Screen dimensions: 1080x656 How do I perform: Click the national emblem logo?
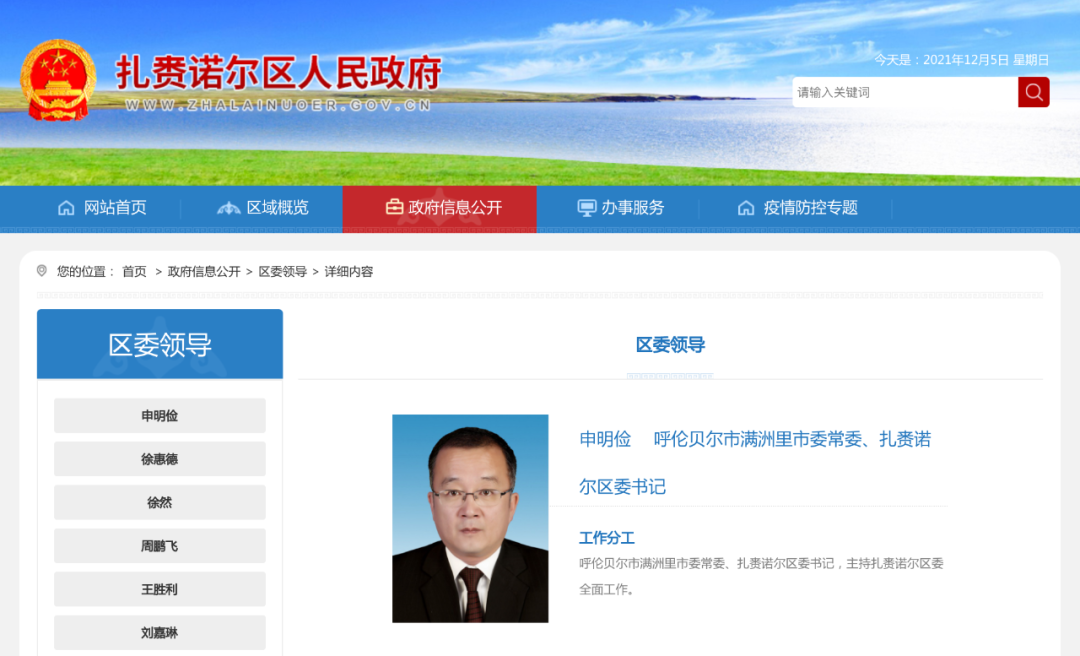[x=59, y=81]
